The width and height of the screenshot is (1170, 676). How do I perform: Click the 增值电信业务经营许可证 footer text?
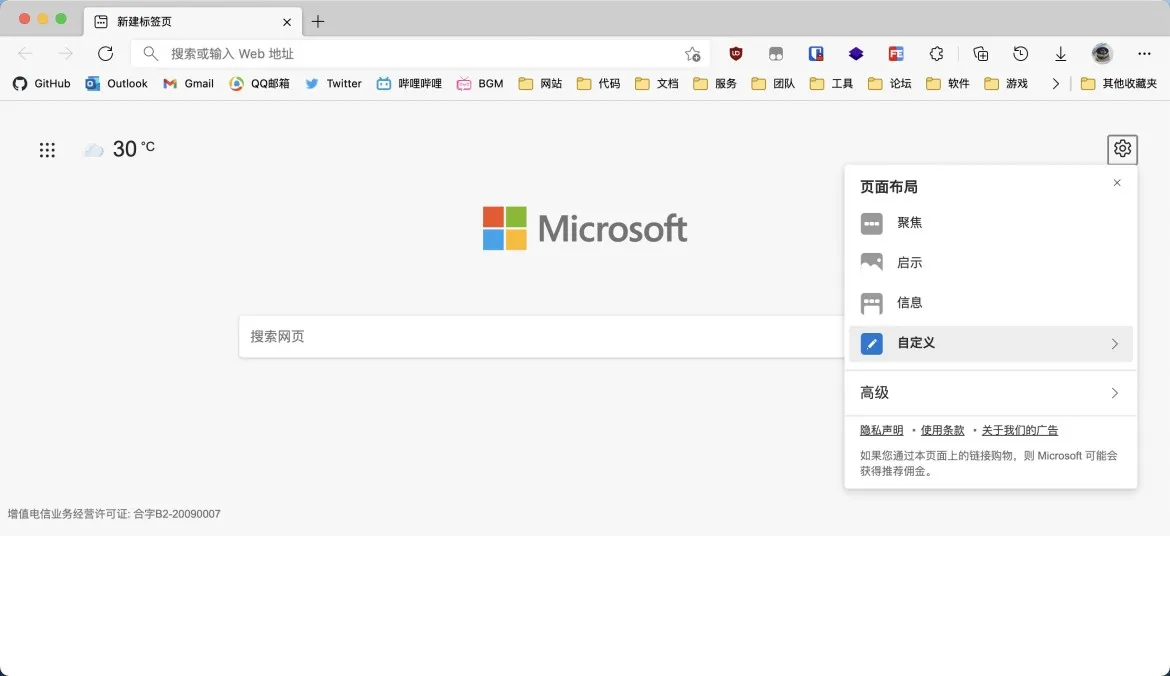(x=114, y=514)
